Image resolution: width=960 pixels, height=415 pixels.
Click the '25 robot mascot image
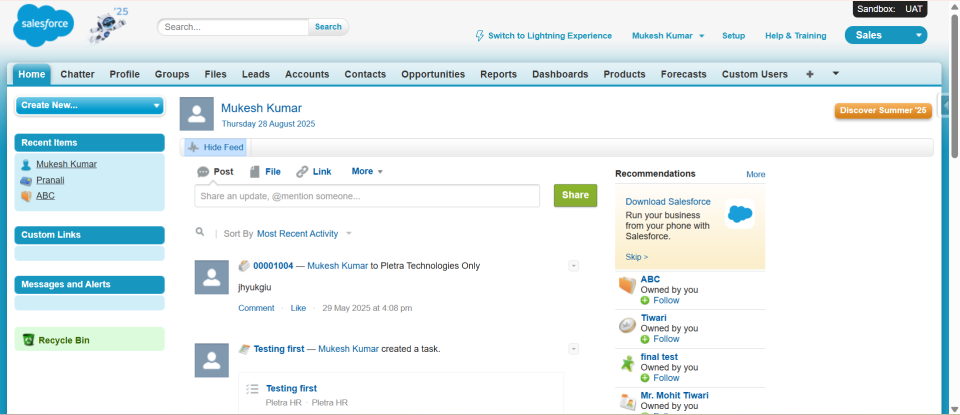108,25
